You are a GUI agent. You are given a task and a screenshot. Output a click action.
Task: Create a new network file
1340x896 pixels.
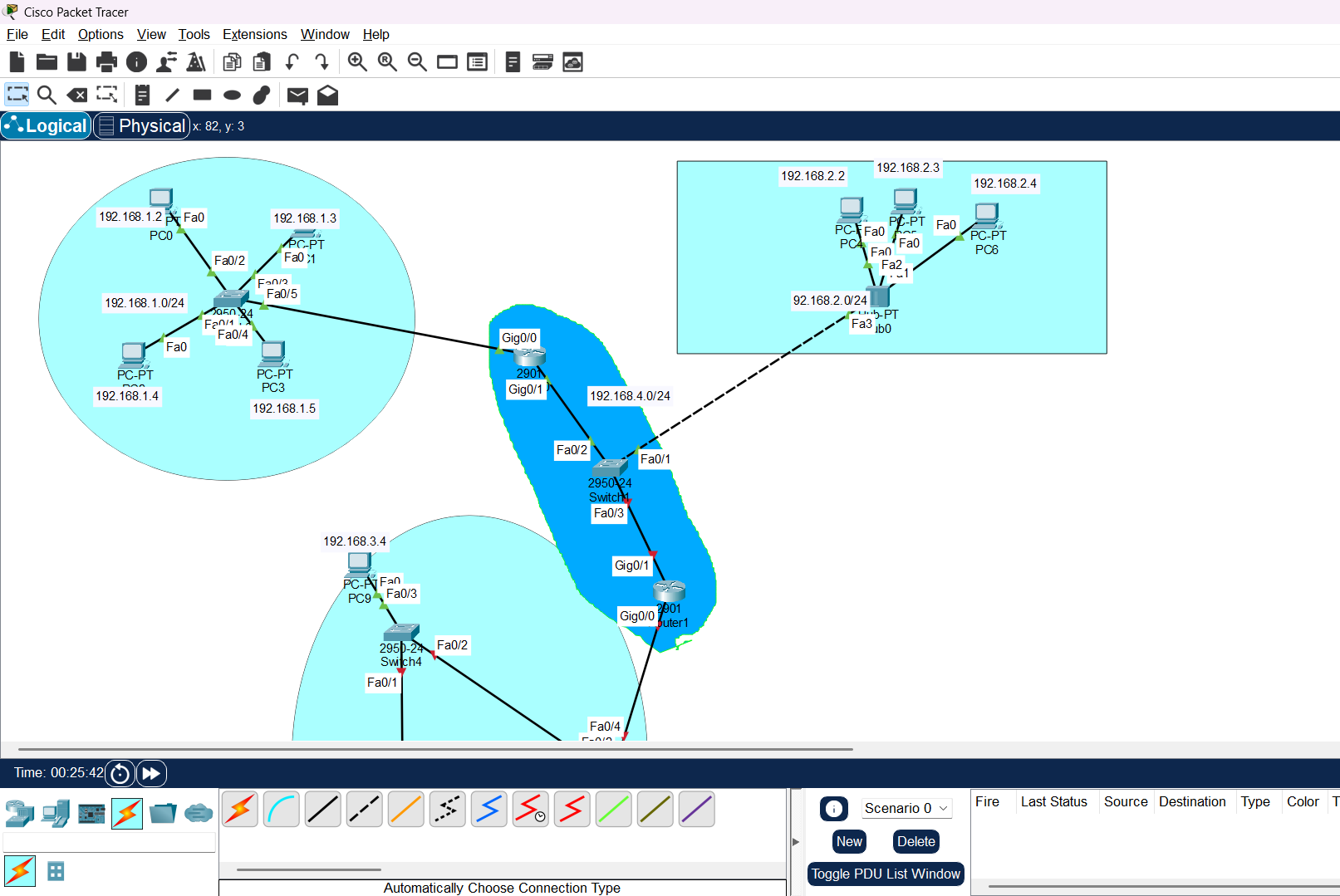tap(17, 62)
